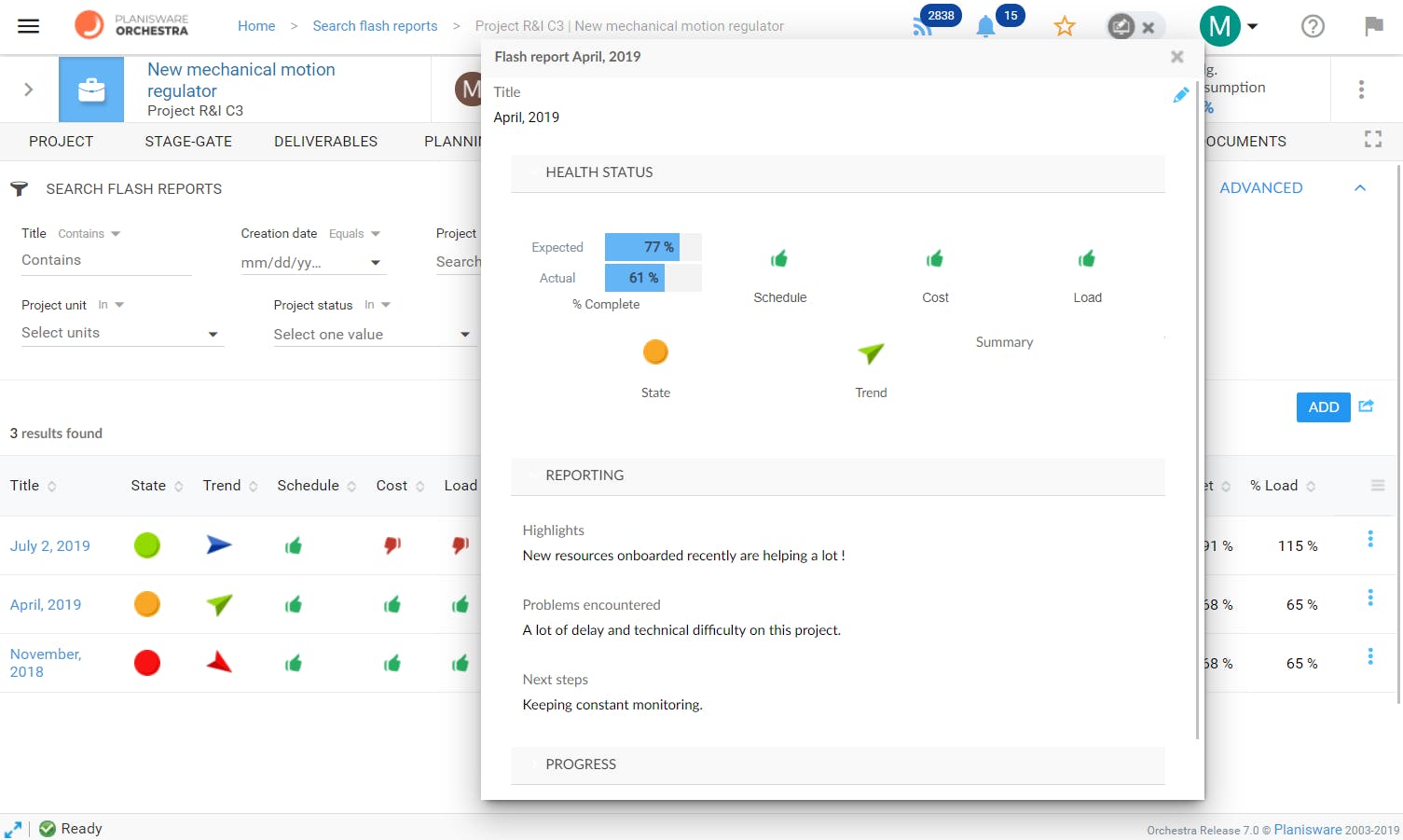Edit flash report with pencil icon

pos(1180,95)
